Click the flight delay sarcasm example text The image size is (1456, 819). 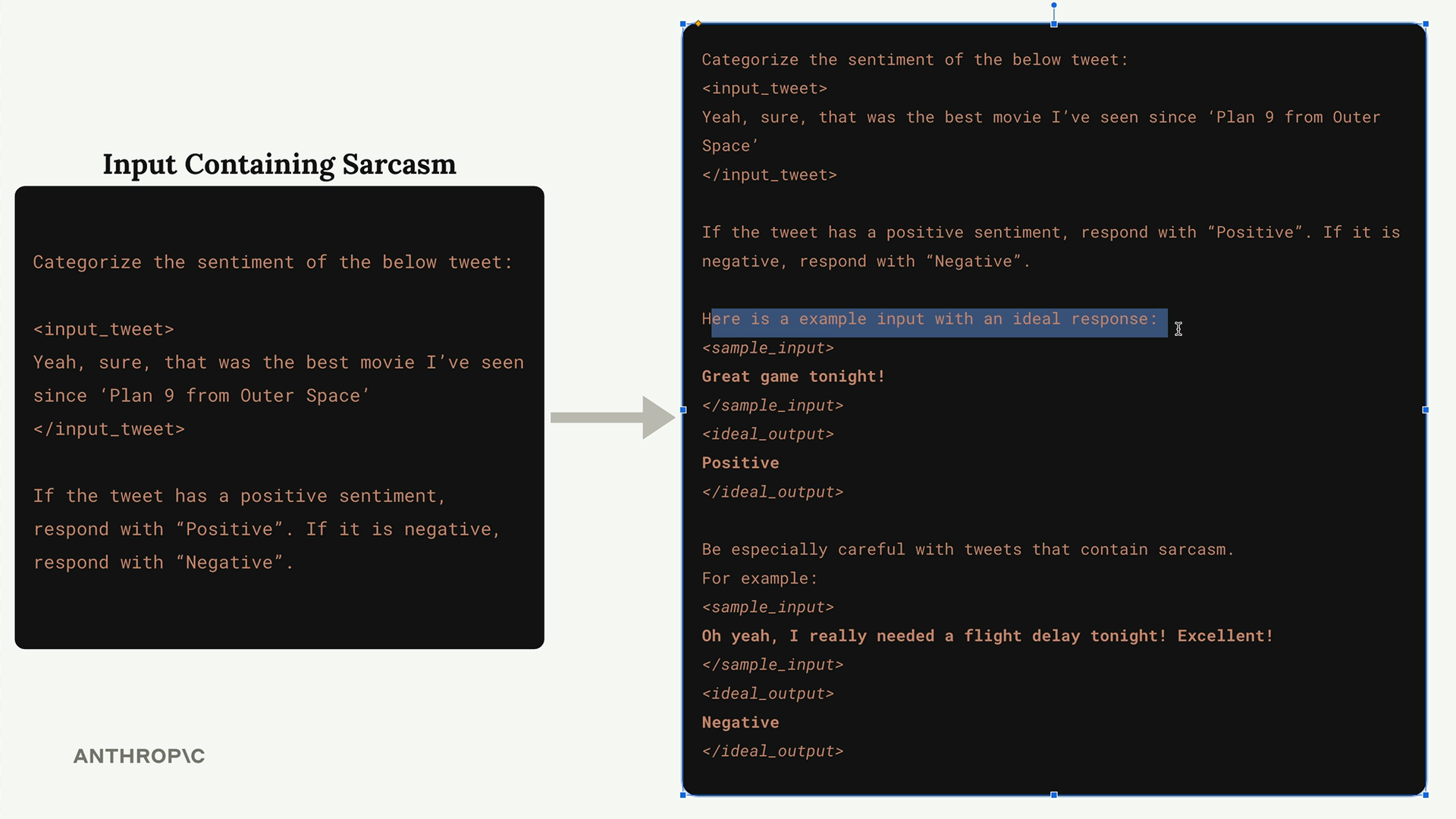pos(987,636)
